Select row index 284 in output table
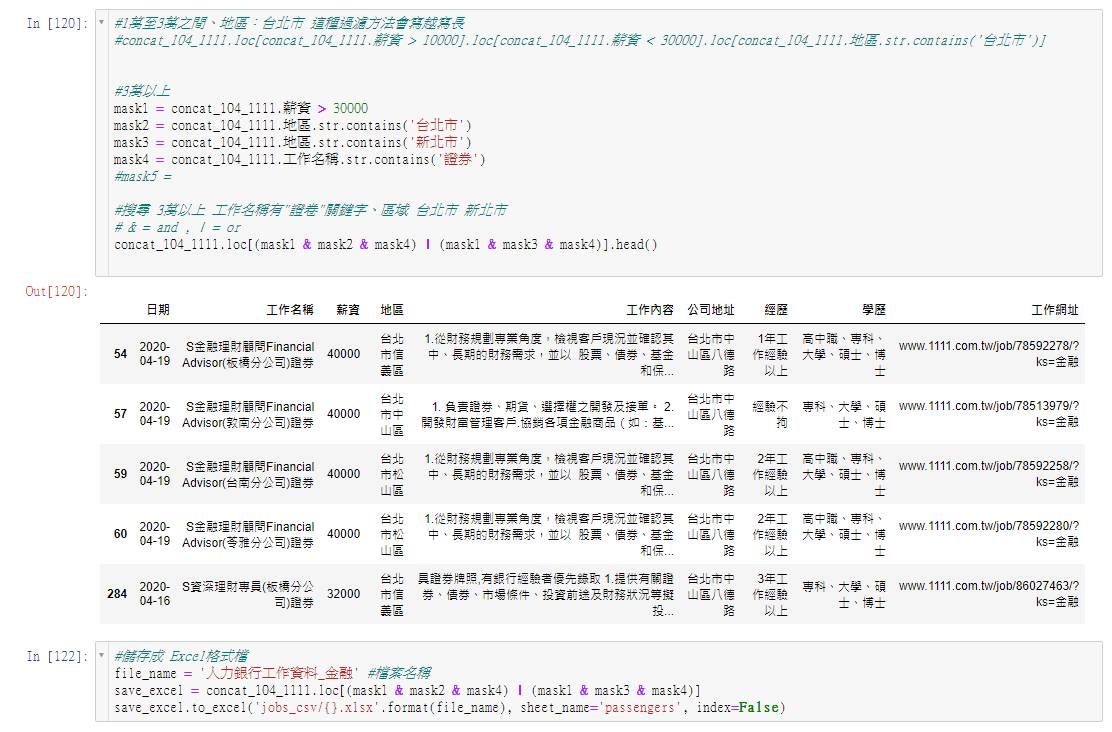This screenshot has width=1112, height=732. pyautogui.click(x=117, y=594)
